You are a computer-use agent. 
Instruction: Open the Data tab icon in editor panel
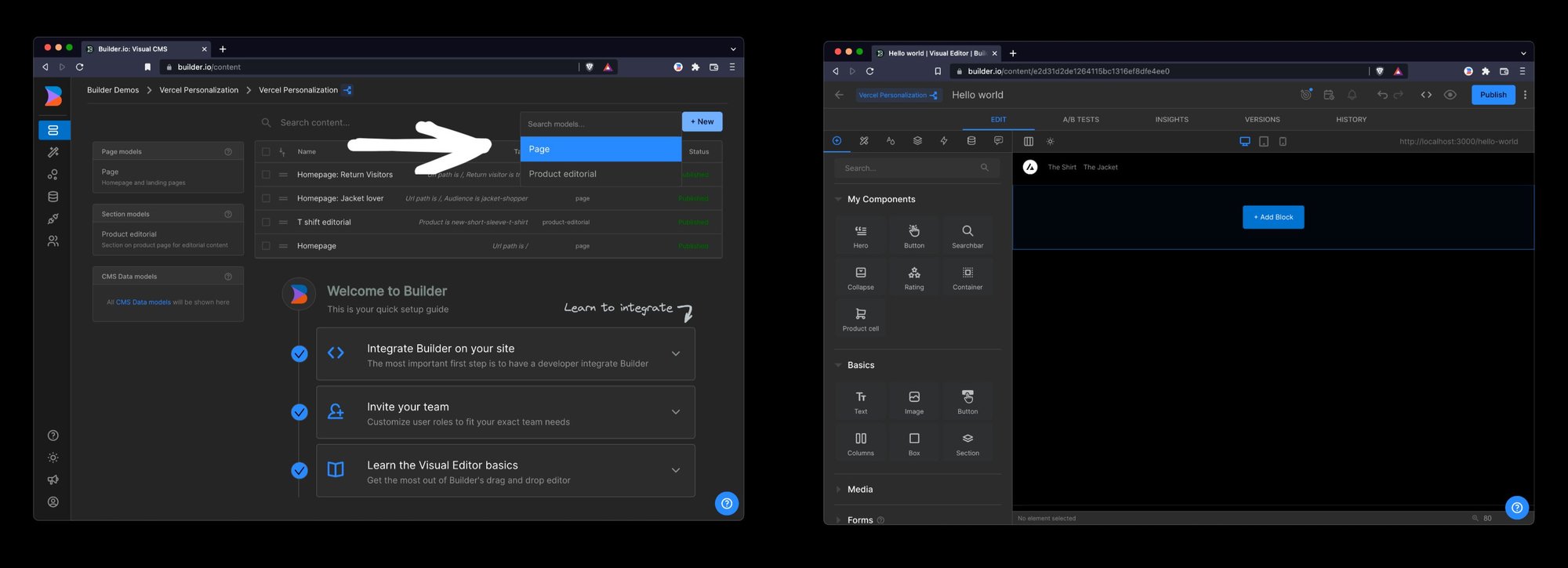(971, 141)
